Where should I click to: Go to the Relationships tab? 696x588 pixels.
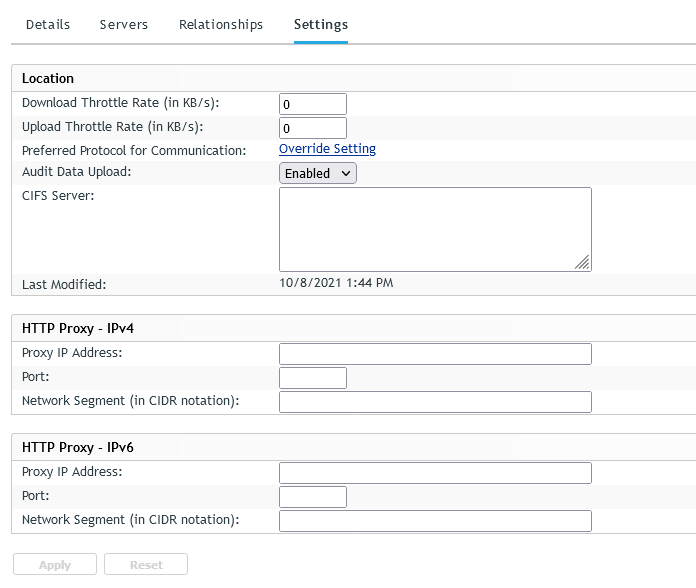click(x=221, y=24)
